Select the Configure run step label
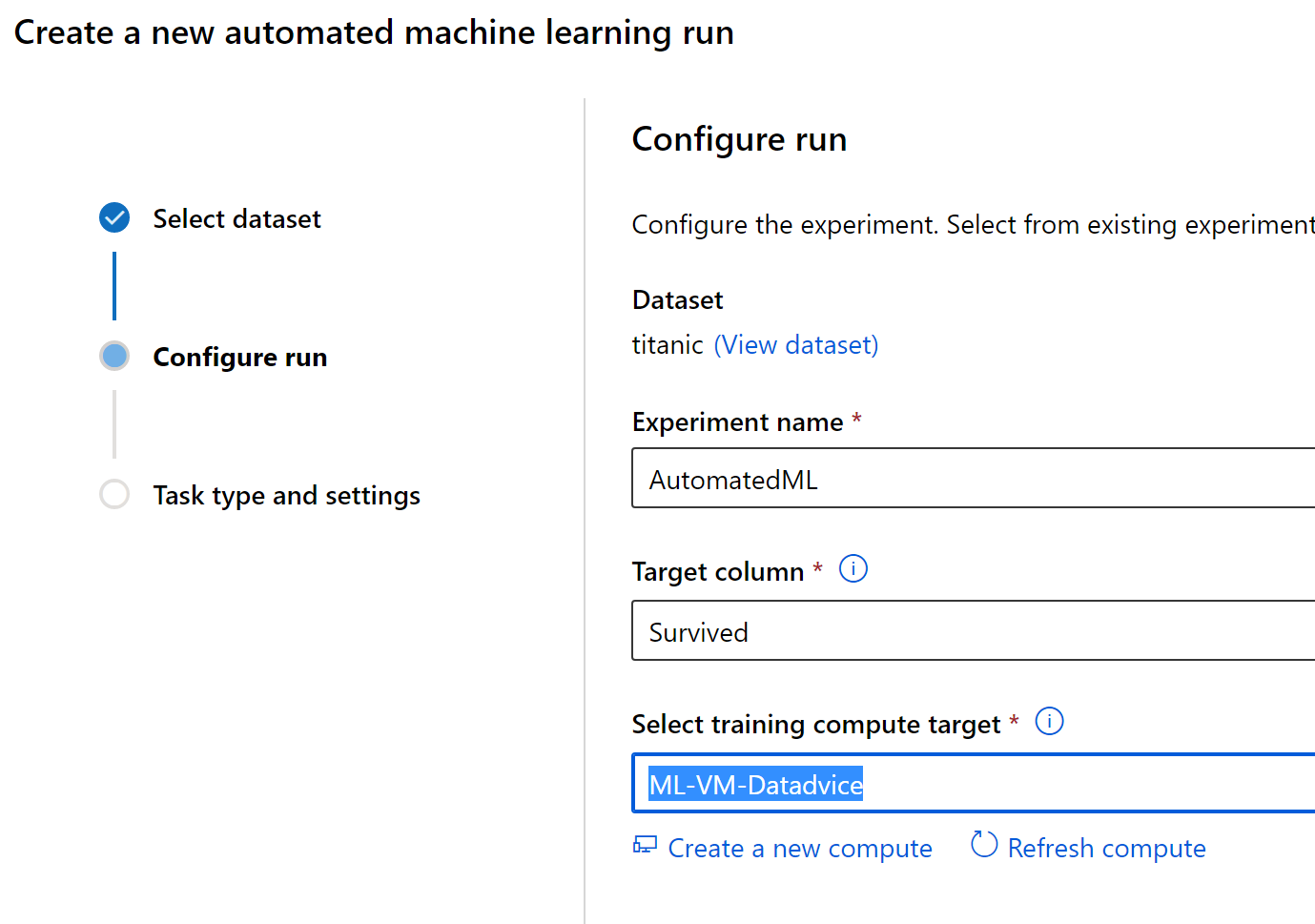Screen dimensions: 1315x924 point(239,356)
